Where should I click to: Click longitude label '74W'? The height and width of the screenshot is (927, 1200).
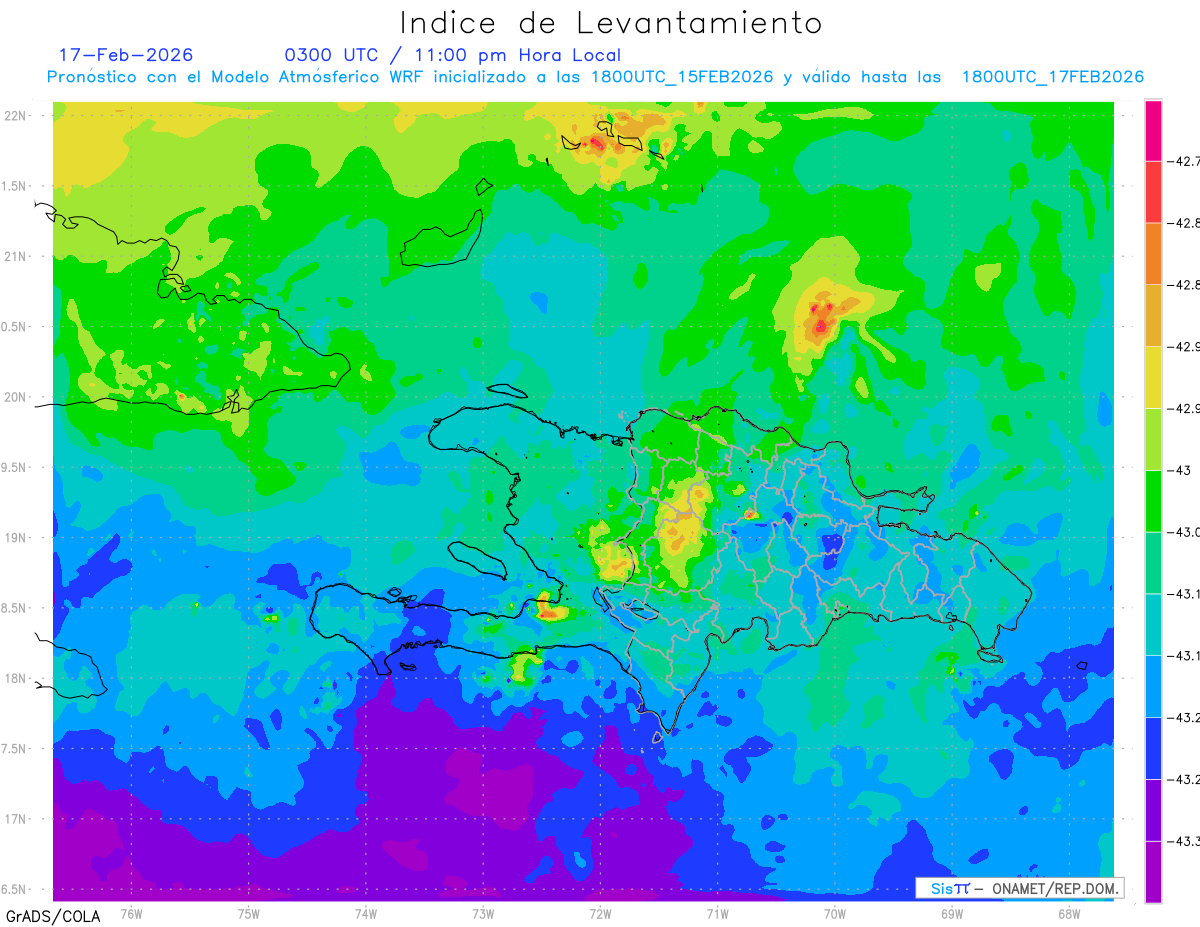(366, 914)
